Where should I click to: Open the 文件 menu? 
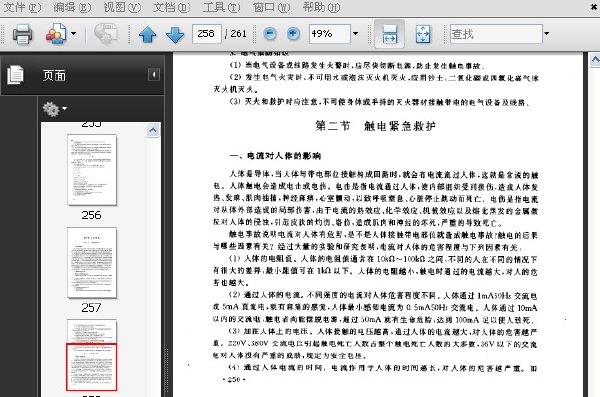22,7
